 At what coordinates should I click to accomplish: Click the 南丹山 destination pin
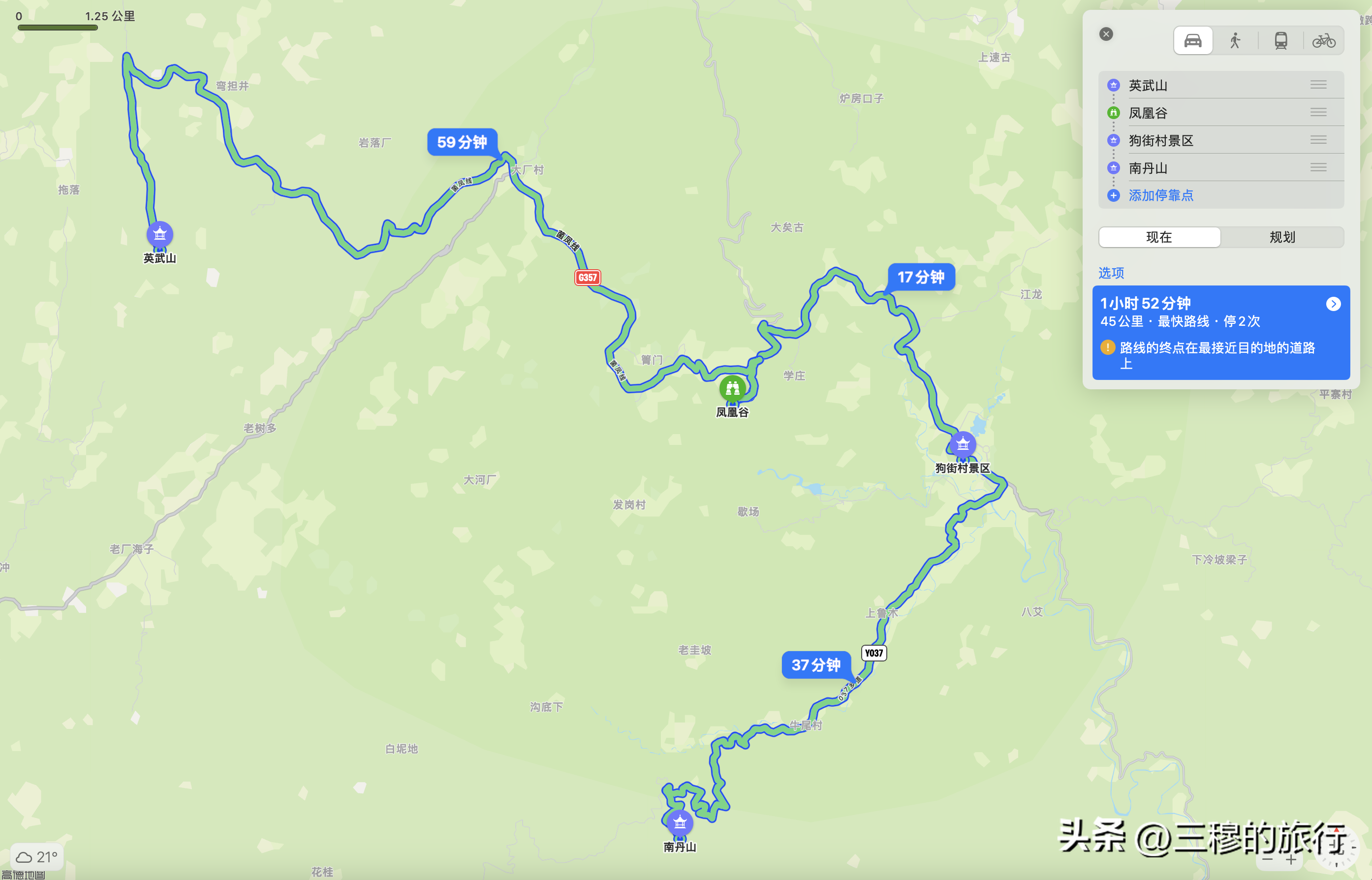tap(680, 823)
